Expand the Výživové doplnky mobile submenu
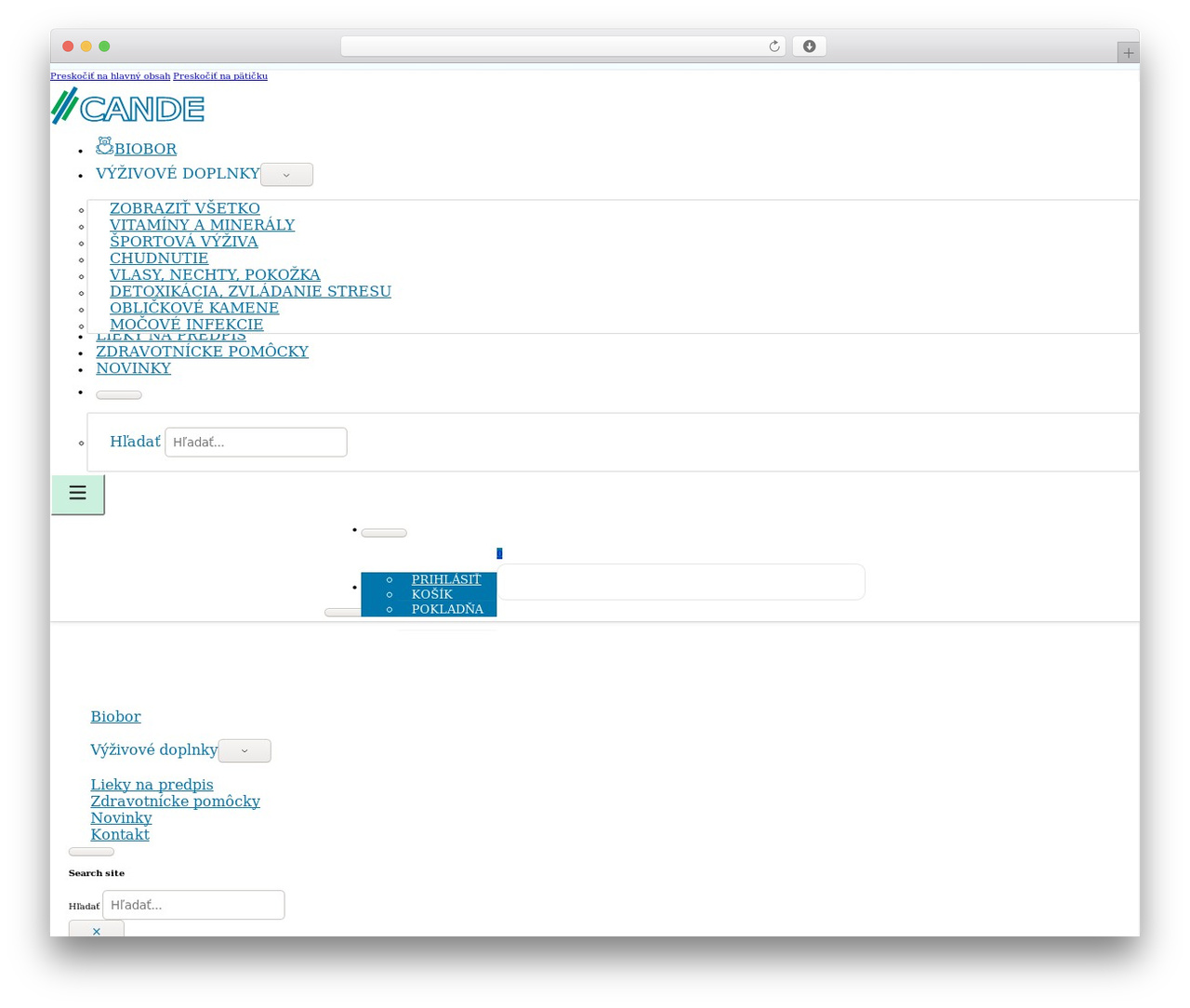1190x1008 pixels. click(245, 750)
